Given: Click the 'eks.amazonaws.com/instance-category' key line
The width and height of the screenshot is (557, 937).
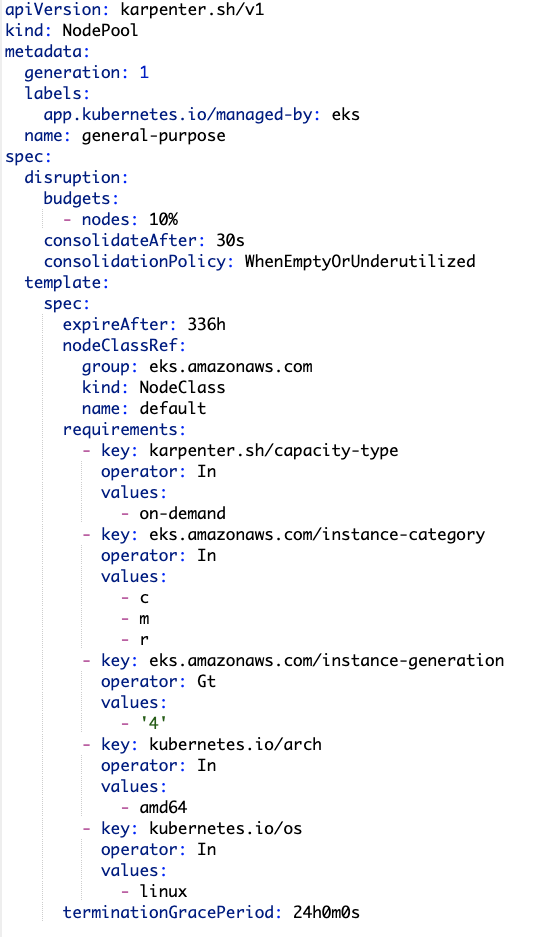Looking at the screenshot, I should 283,534.
